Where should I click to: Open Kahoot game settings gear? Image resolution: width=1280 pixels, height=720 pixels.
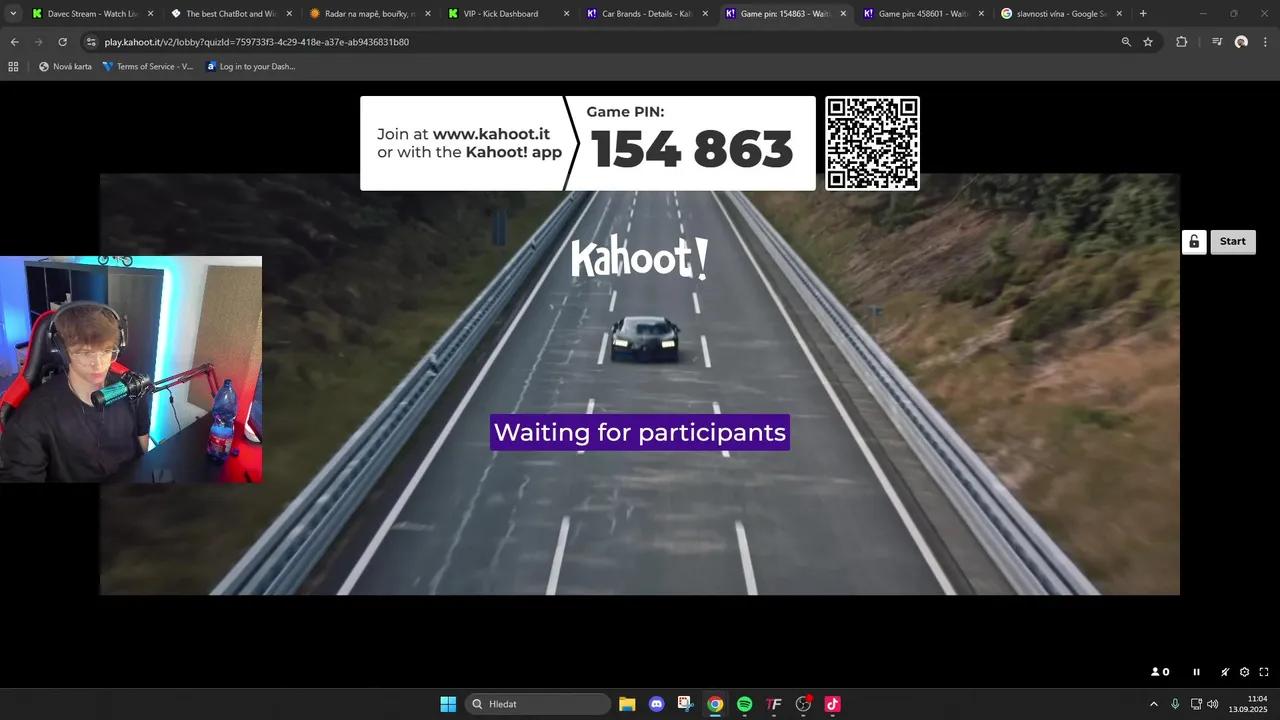point(1245,672)
